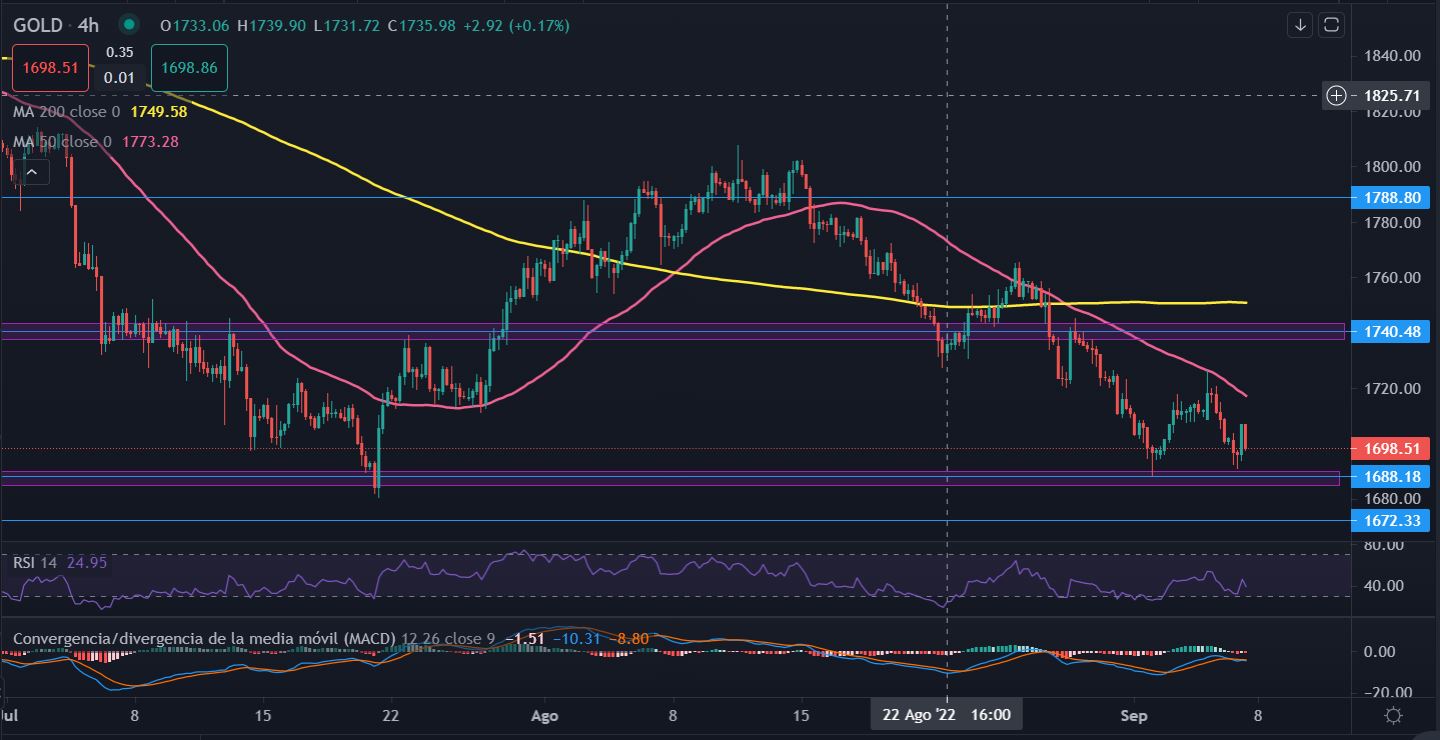Click the +2.92 (+0.17%) change value
The height and width of the screenshot is (740, 1440).
click(516, 25)
